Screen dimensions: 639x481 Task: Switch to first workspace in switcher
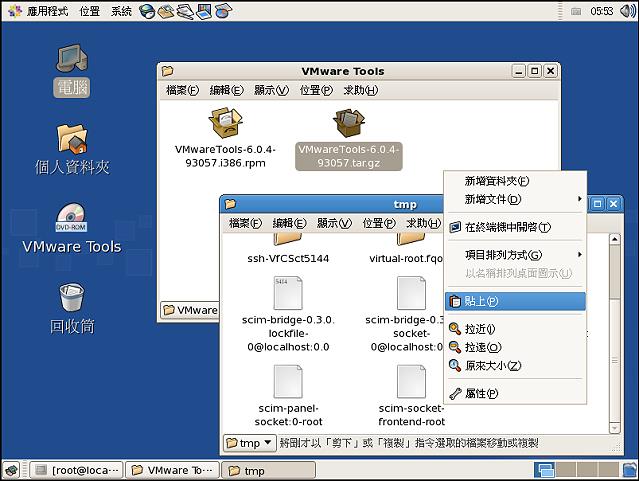(545, 470)
